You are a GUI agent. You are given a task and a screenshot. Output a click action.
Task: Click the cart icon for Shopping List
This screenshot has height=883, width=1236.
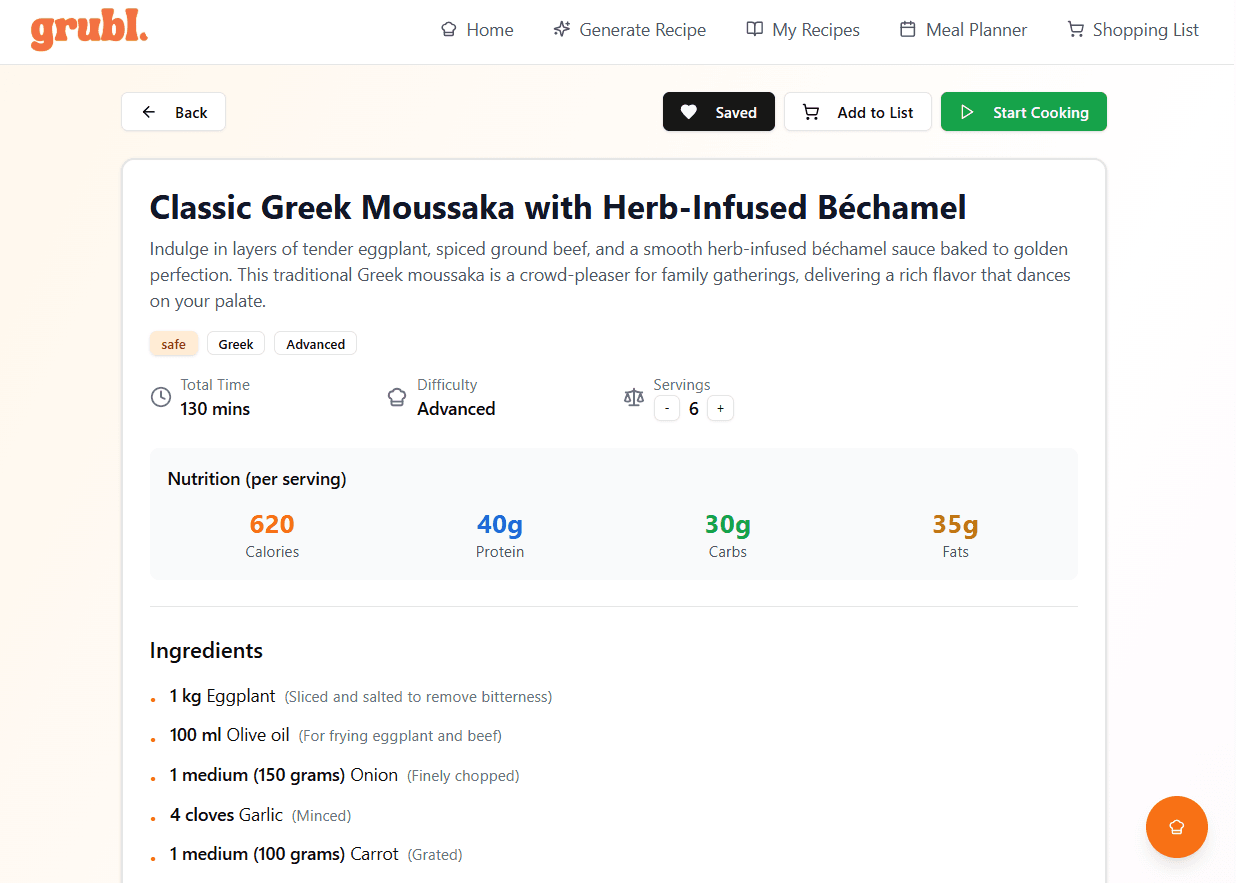click(1075, 30)
